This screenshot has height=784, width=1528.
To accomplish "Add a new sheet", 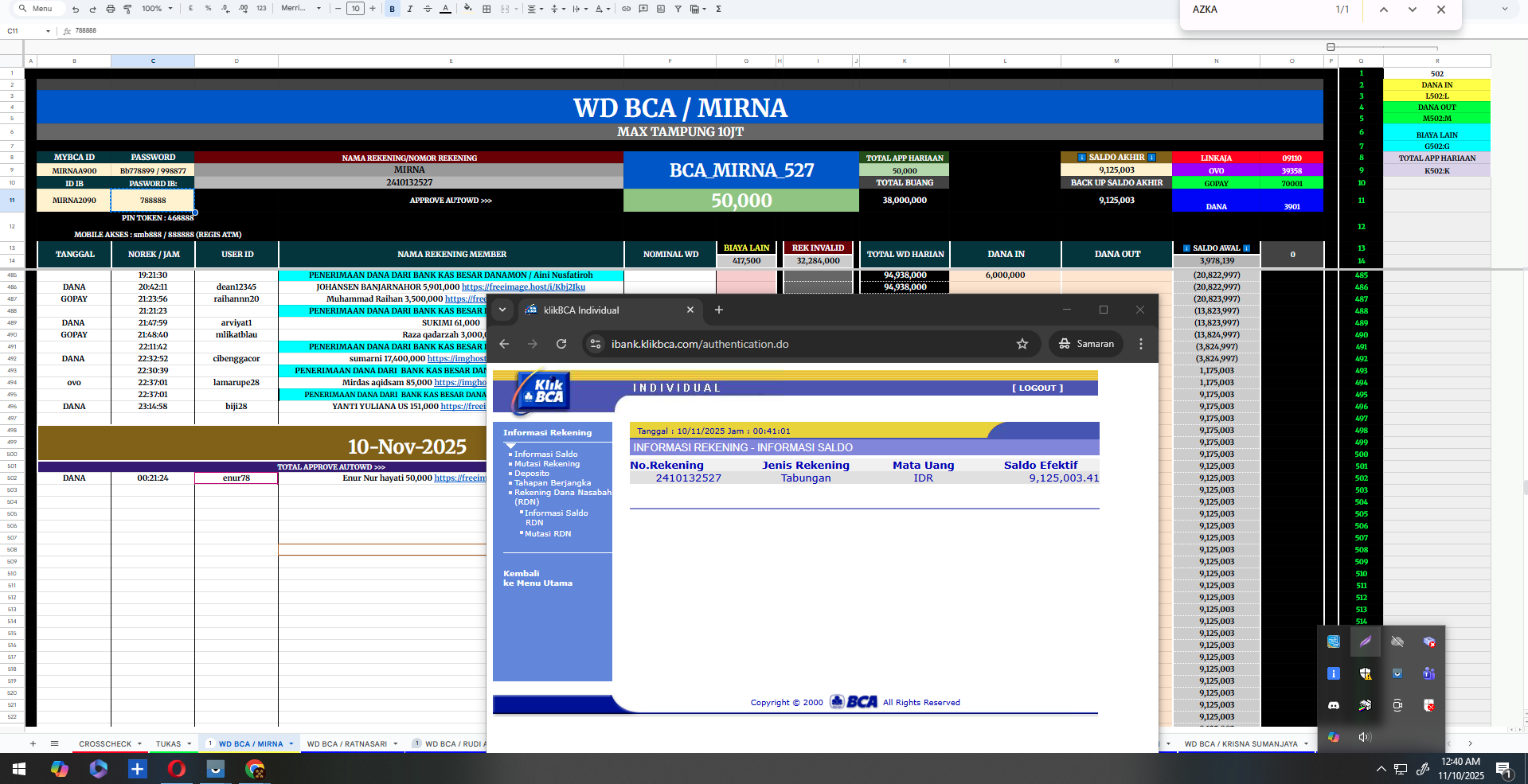I will [x=33, y=744].
